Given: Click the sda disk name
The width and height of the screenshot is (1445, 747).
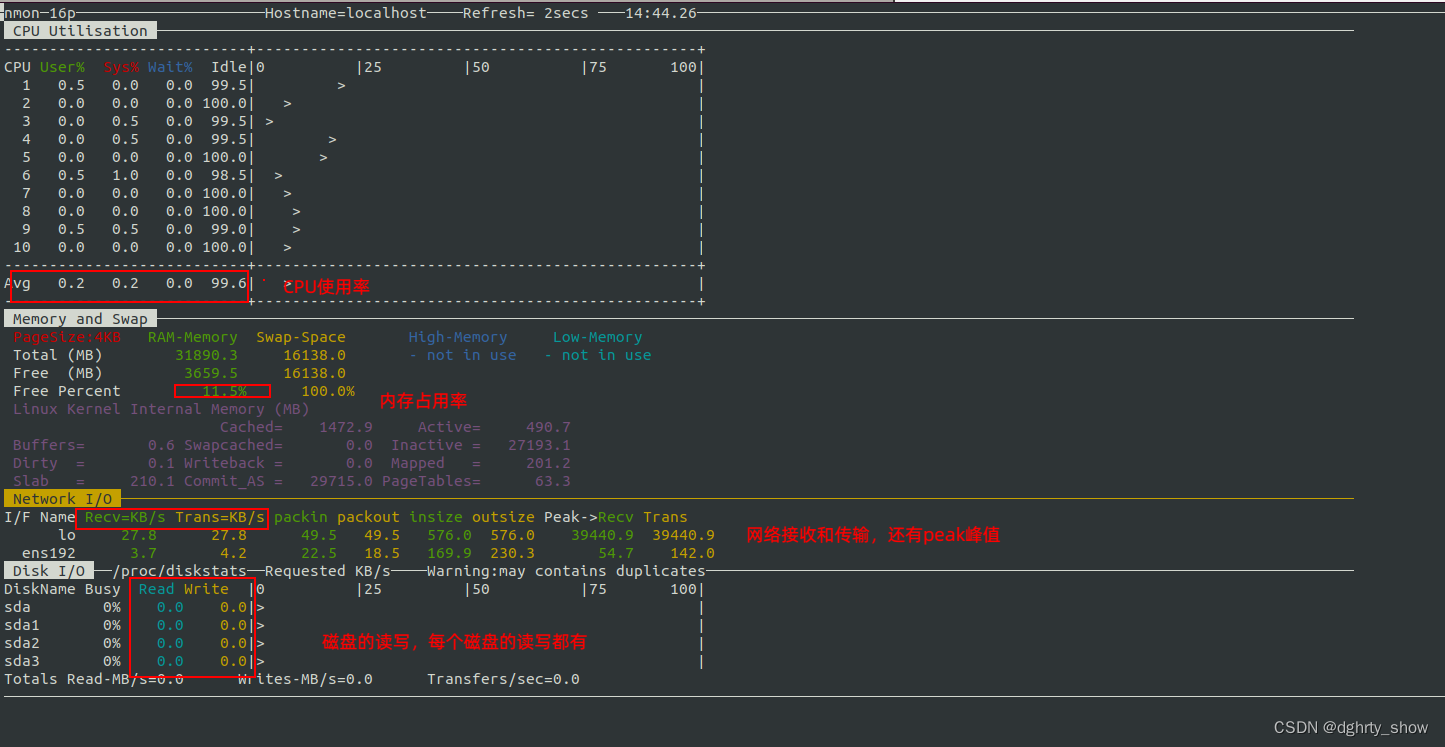Looking at the screenshot, I should pos(17,607).
